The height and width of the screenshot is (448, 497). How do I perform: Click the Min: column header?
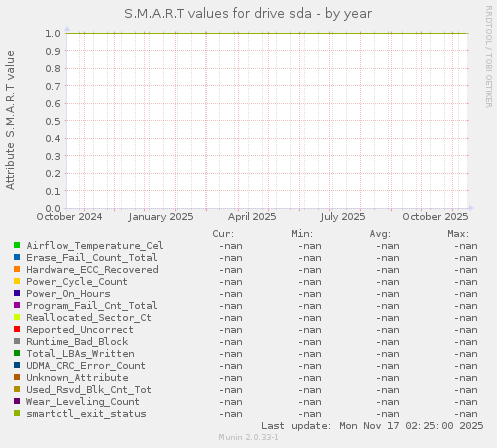coord(302,234)
